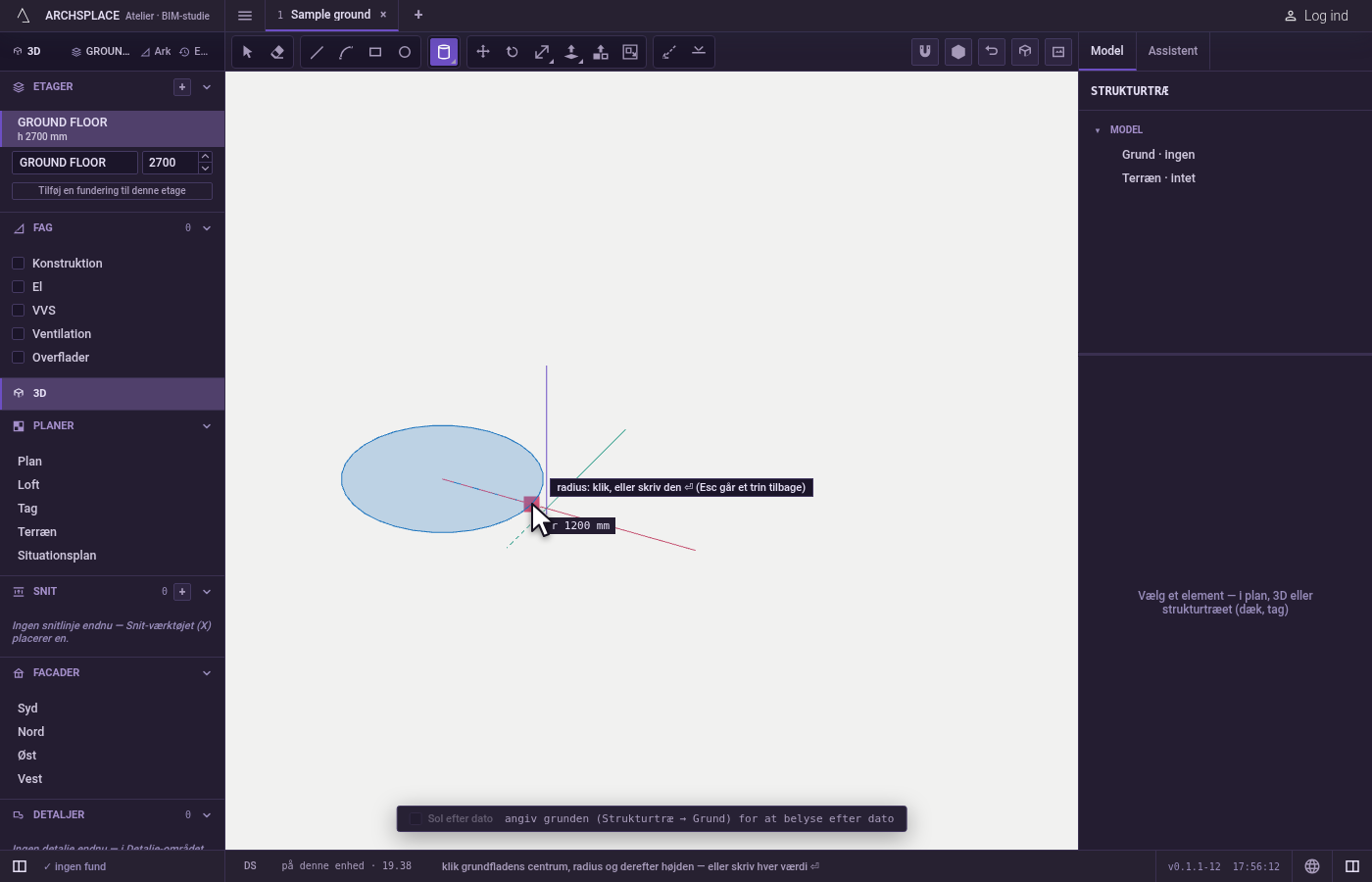Click the globe language icon
The width and height of the screenshot is (1372, 882).
click(1312, 866)
